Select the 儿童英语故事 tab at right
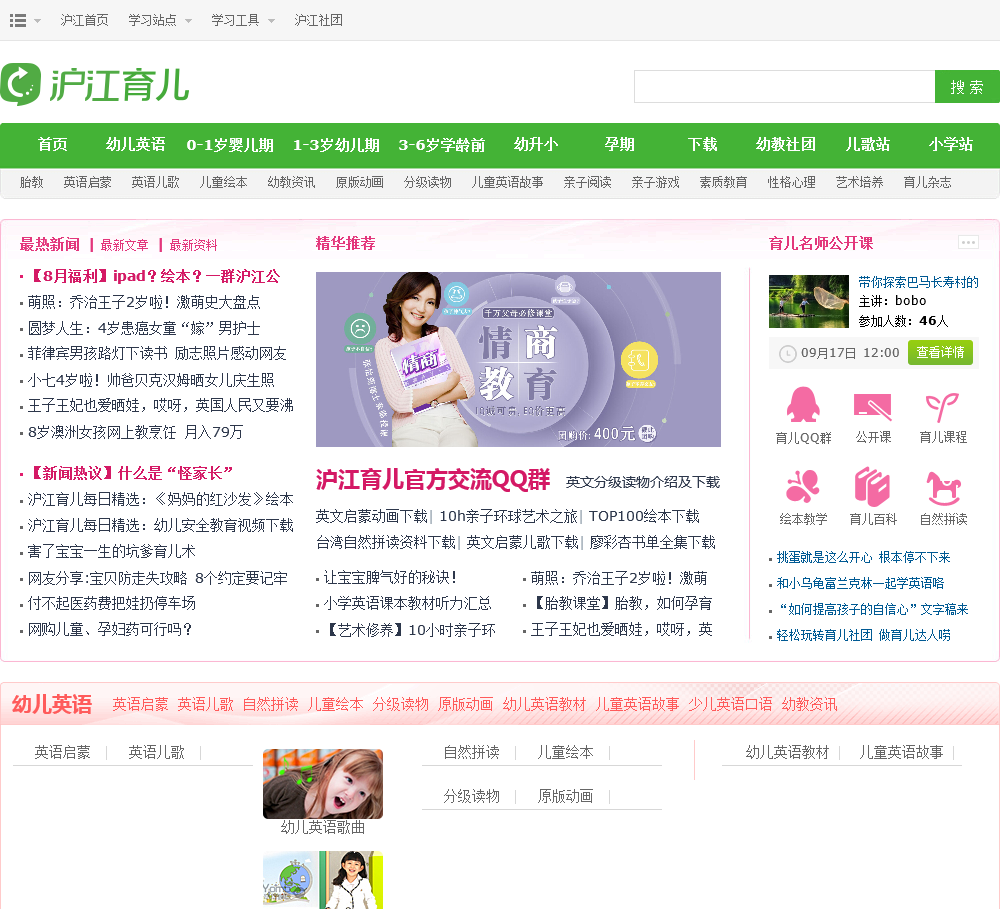1000x909 pixels. point(901,753)
